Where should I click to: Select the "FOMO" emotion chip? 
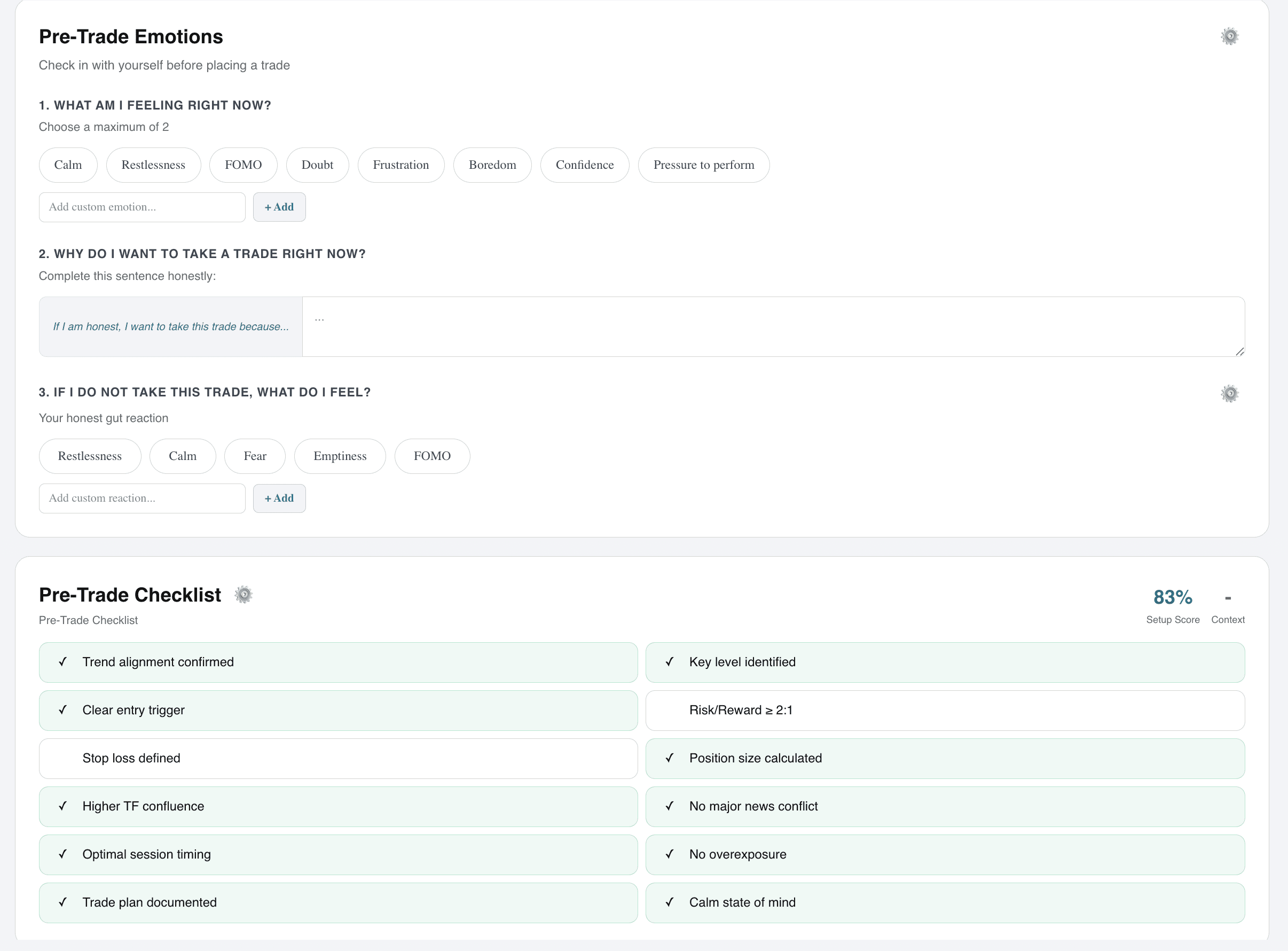[244, 165]
